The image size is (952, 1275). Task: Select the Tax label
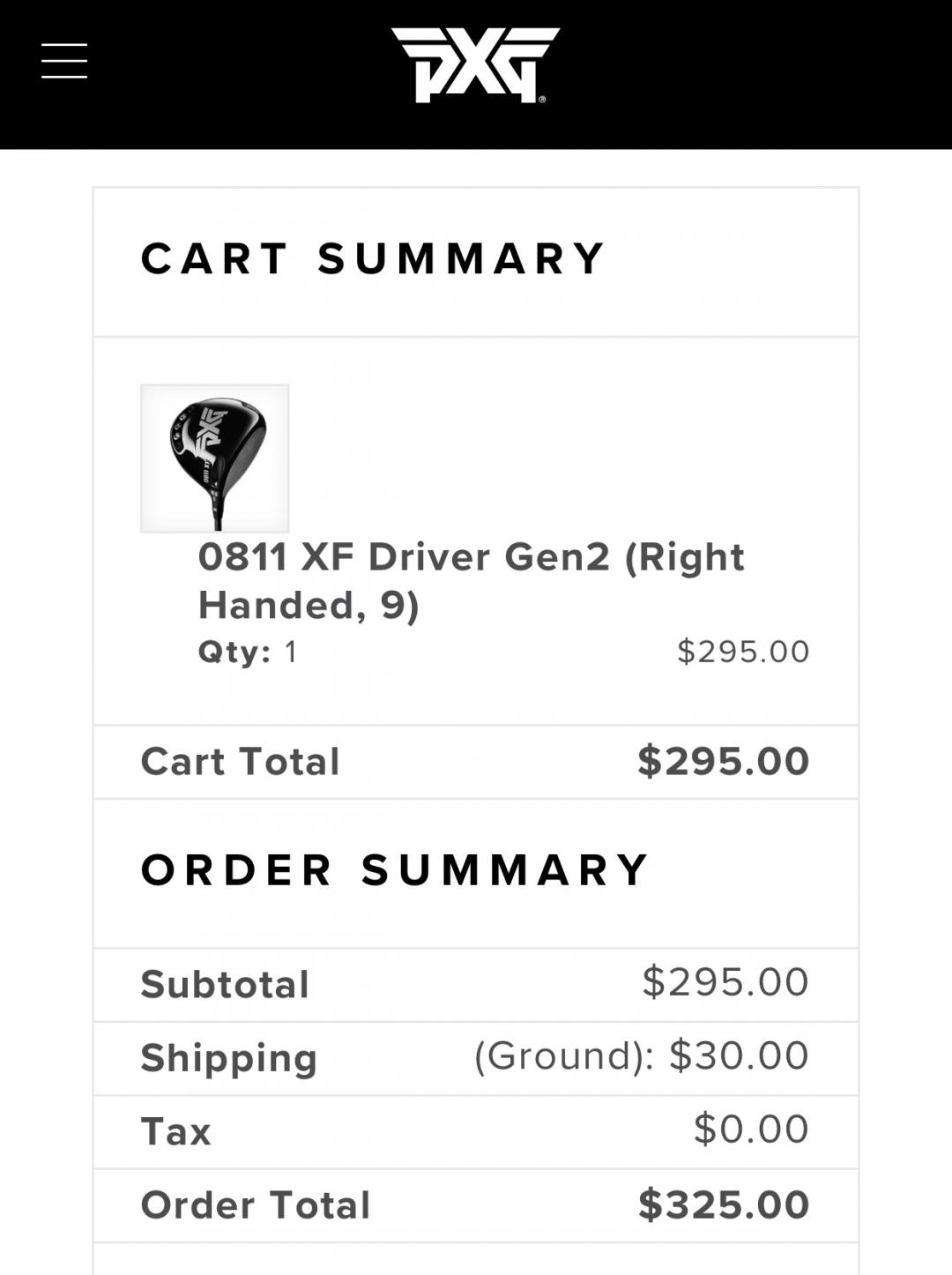point(175,1132)
